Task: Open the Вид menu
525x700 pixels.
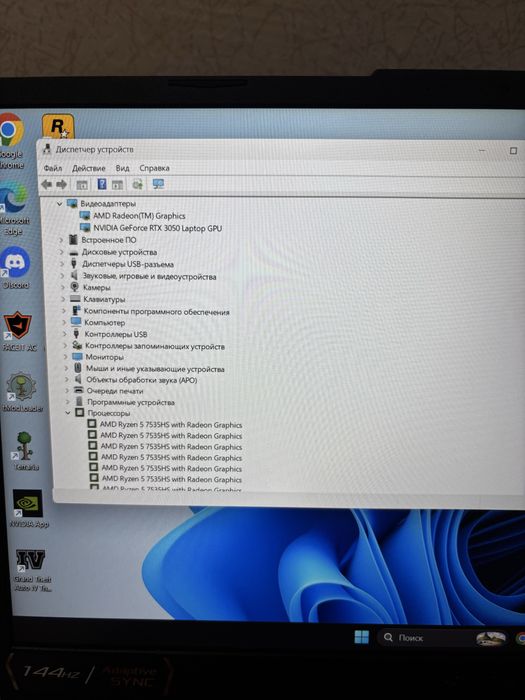Action: point(122,168)
